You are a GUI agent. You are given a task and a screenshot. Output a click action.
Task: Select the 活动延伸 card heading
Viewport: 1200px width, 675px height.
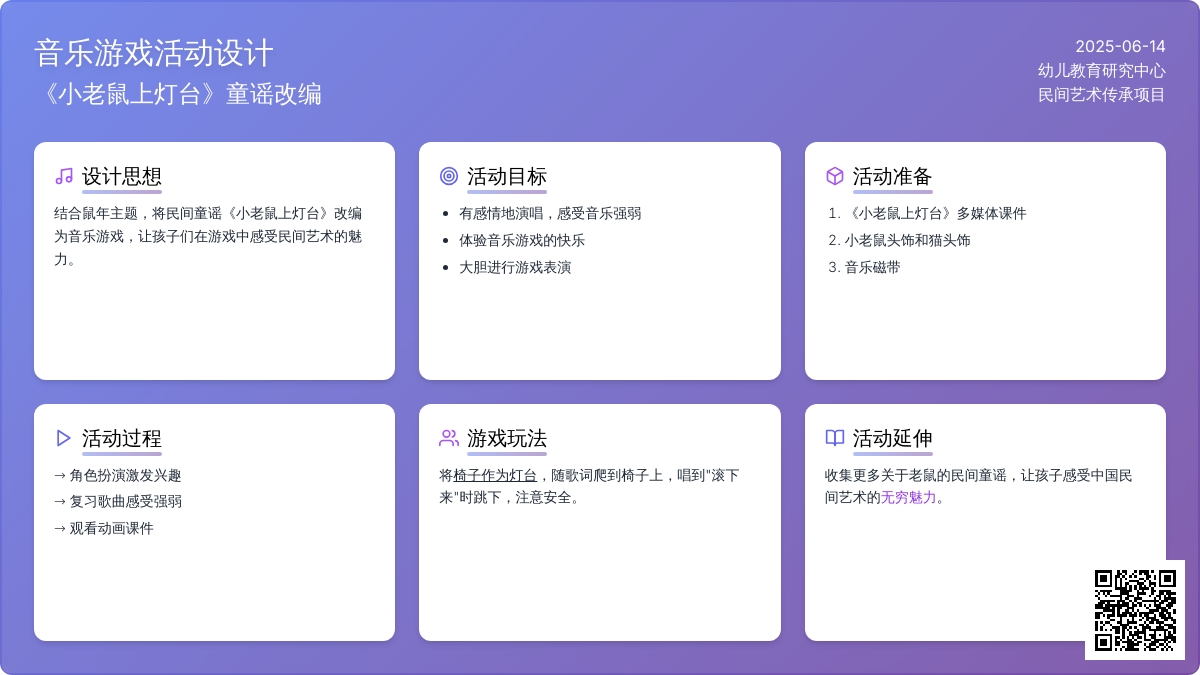click(893, 439)
